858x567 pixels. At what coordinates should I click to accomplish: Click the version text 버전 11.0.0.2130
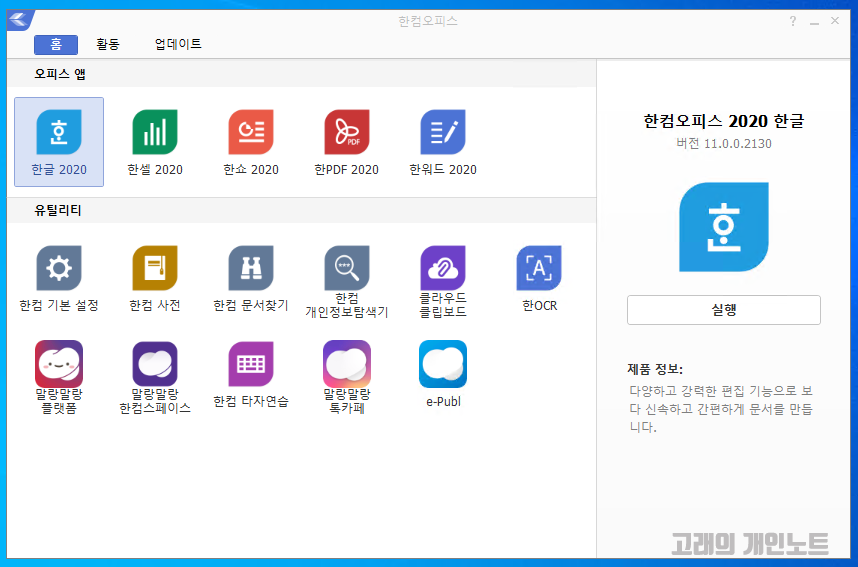pos(724,144)
